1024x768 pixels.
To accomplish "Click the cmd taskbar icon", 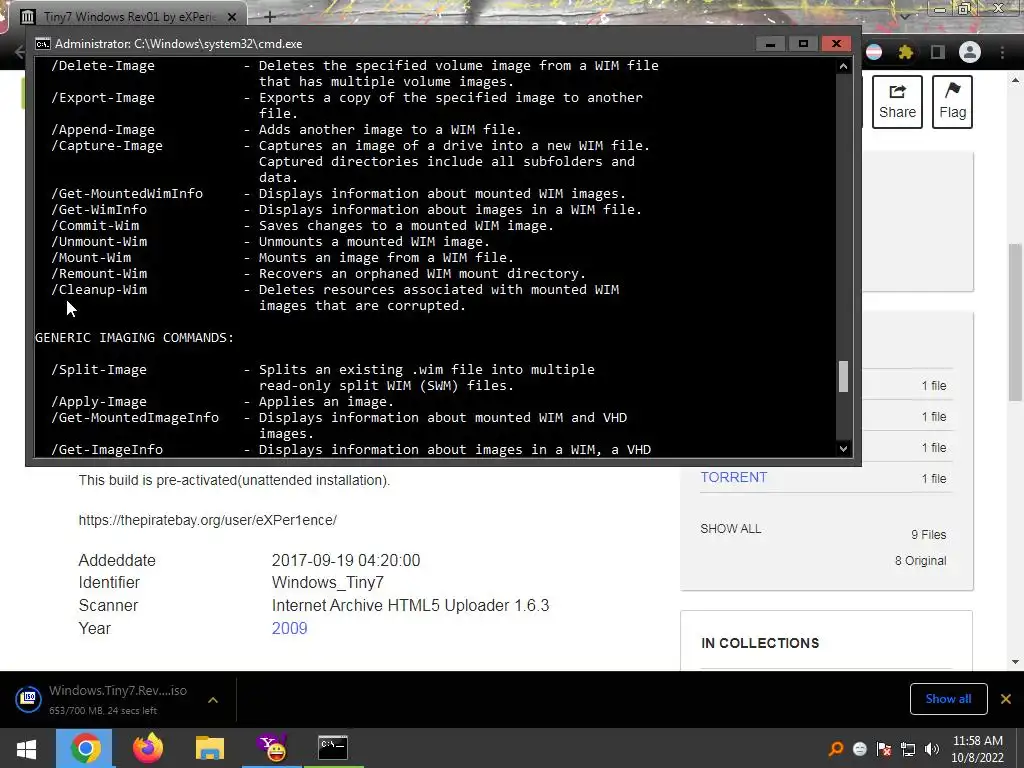I will [333, 748].
